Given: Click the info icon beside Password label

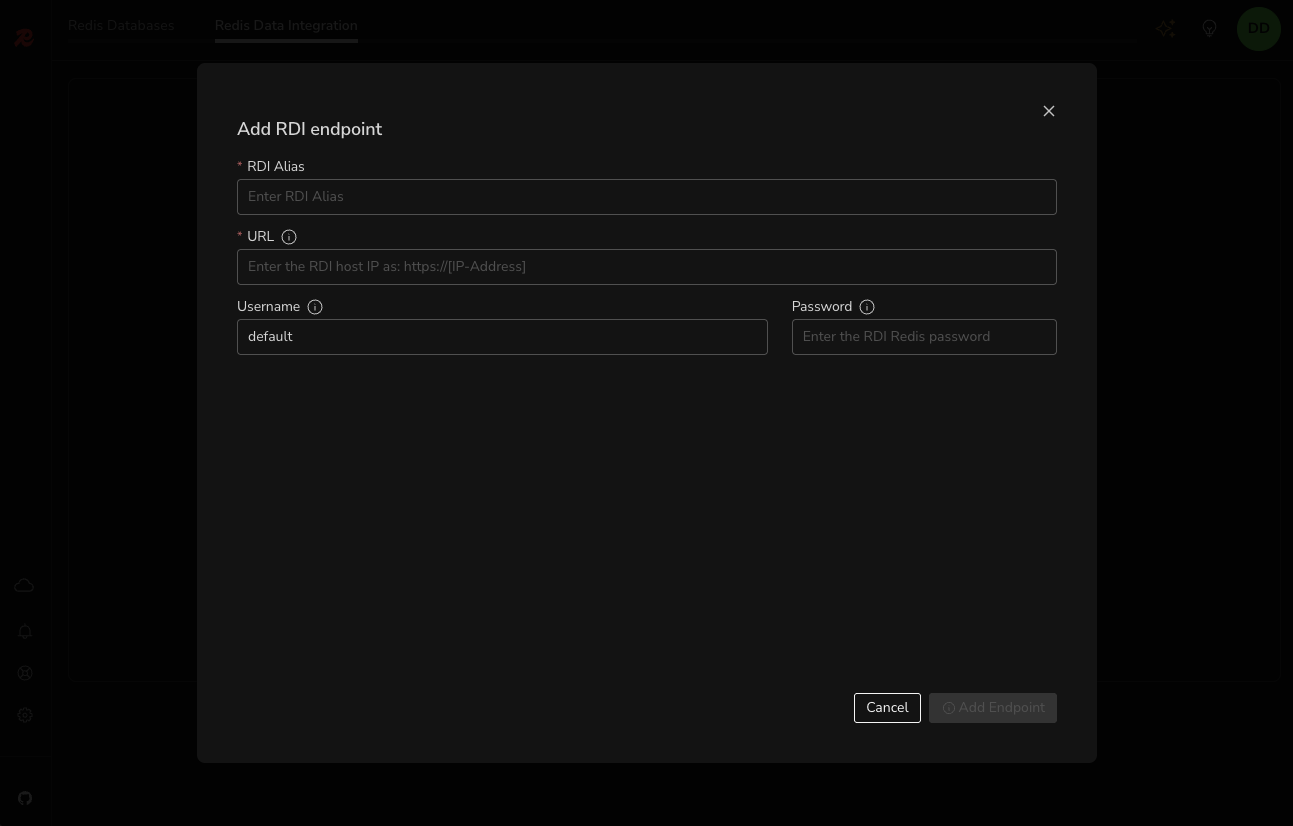Looking at the screenshot, I should point(867,307).
